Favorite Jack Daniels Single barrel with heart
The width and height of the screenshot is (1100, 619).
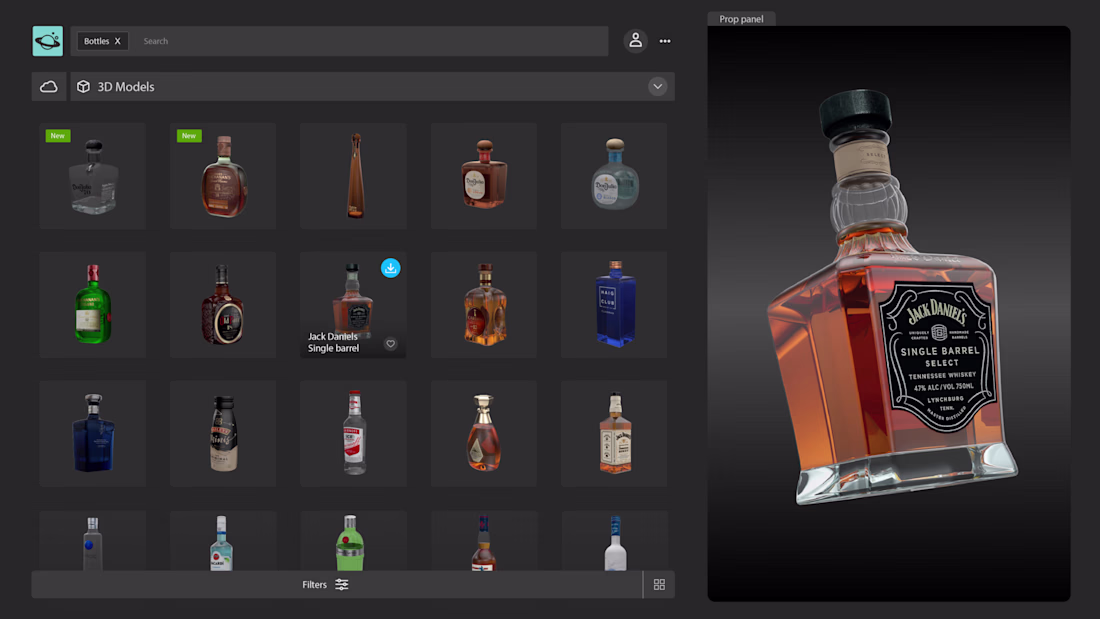(391, 344)
